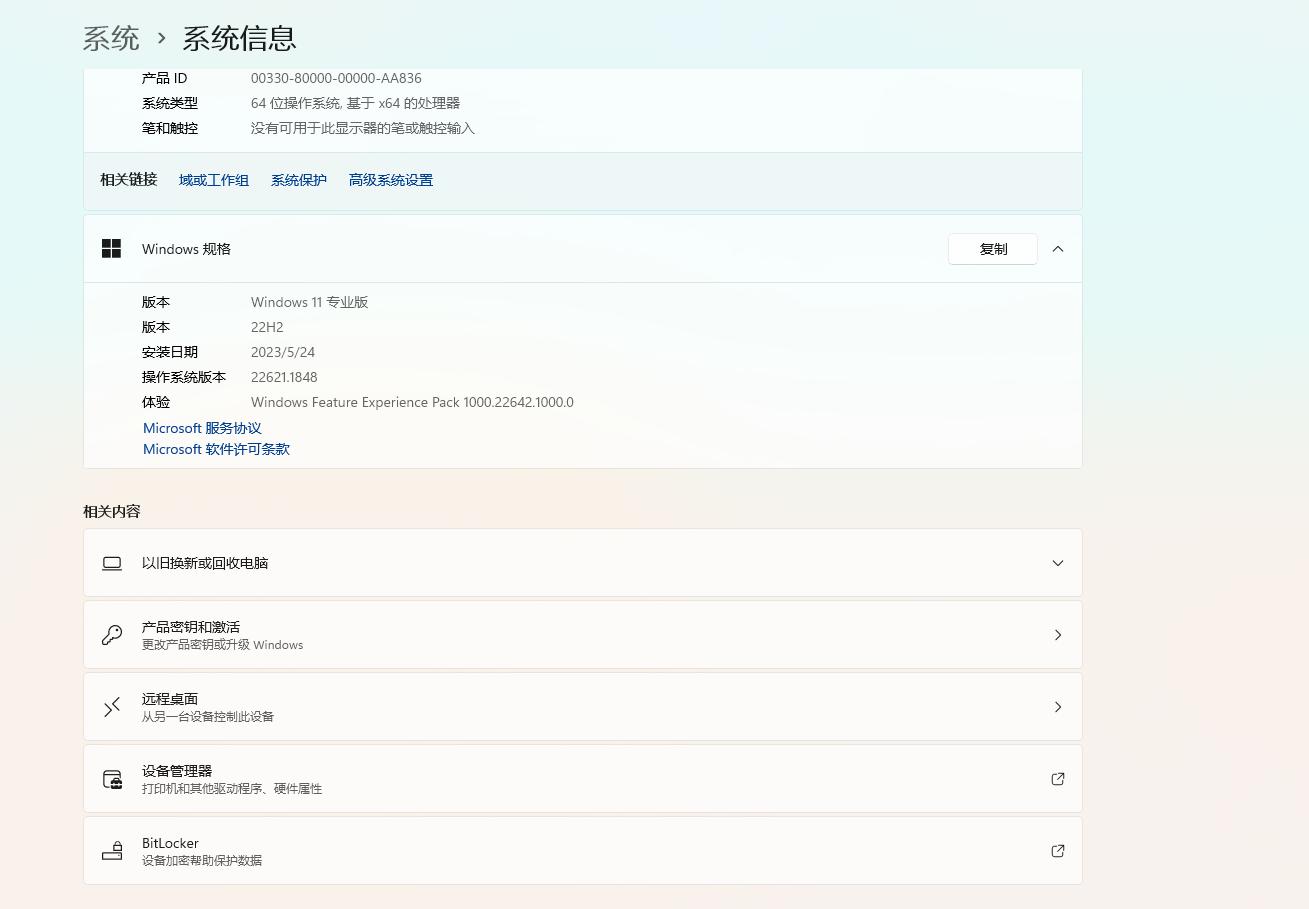This screenshot has height=909, width=1309.
Task: Click the external link icon on 设备管理器 row
Action: (x=1057, y=779)
